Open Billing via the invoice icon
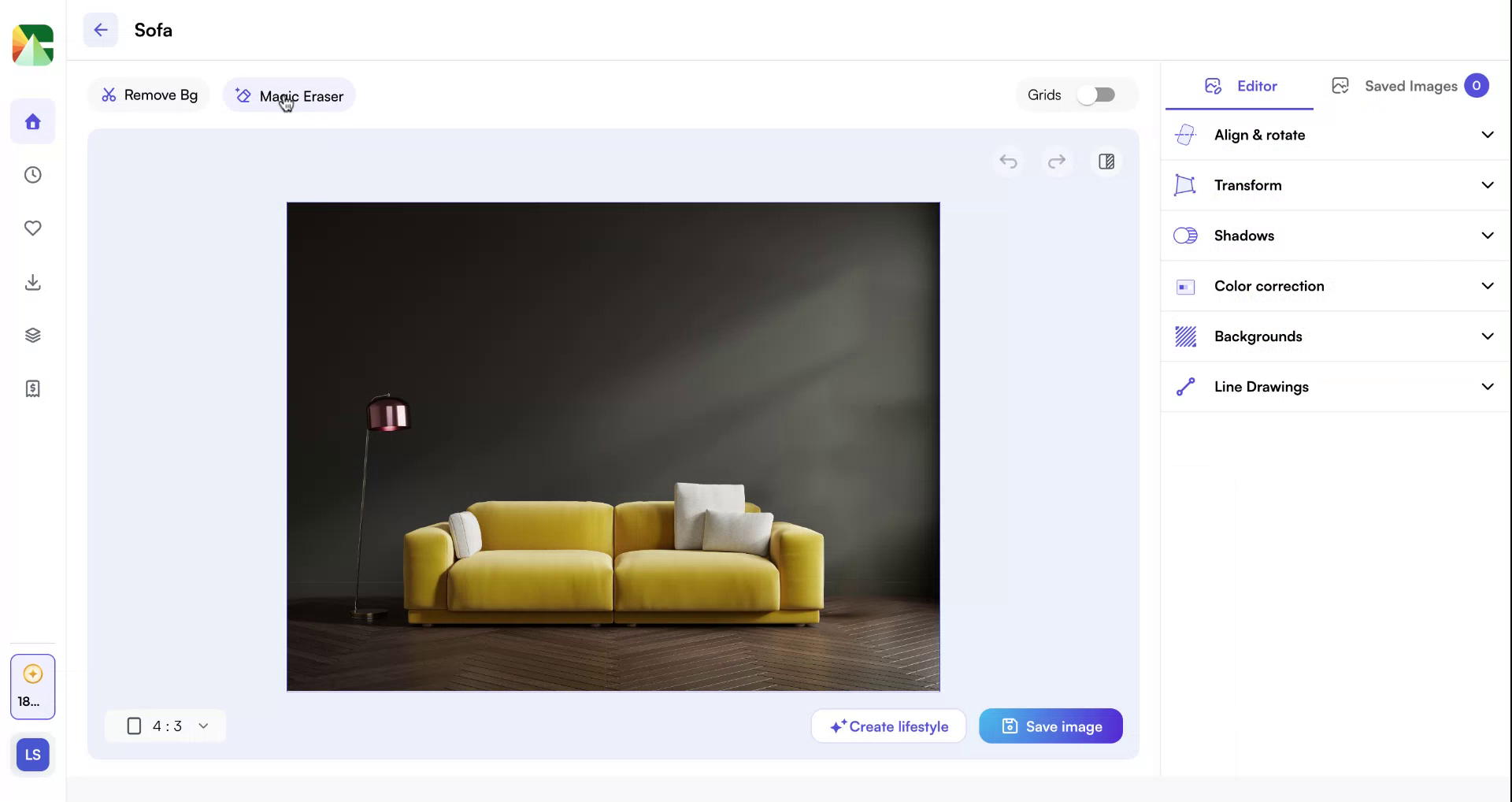Viewport: 1512px width, 802px height. coord(32,388)
